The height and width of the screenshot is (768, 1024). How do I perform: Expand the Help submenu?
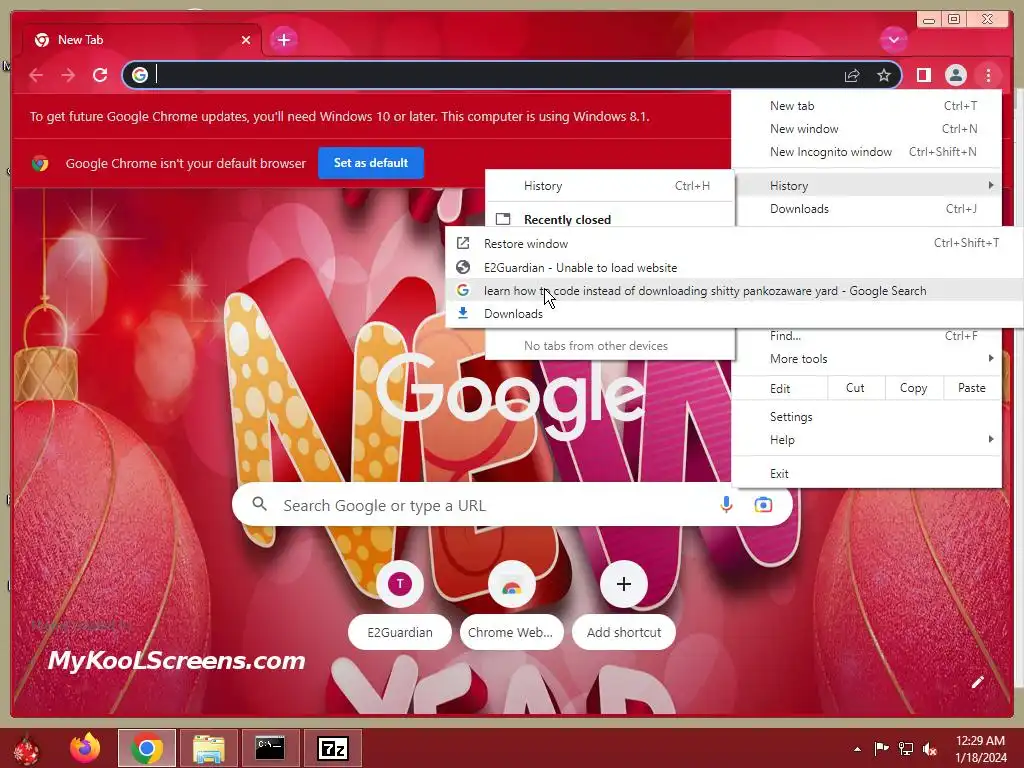[866, 440]
